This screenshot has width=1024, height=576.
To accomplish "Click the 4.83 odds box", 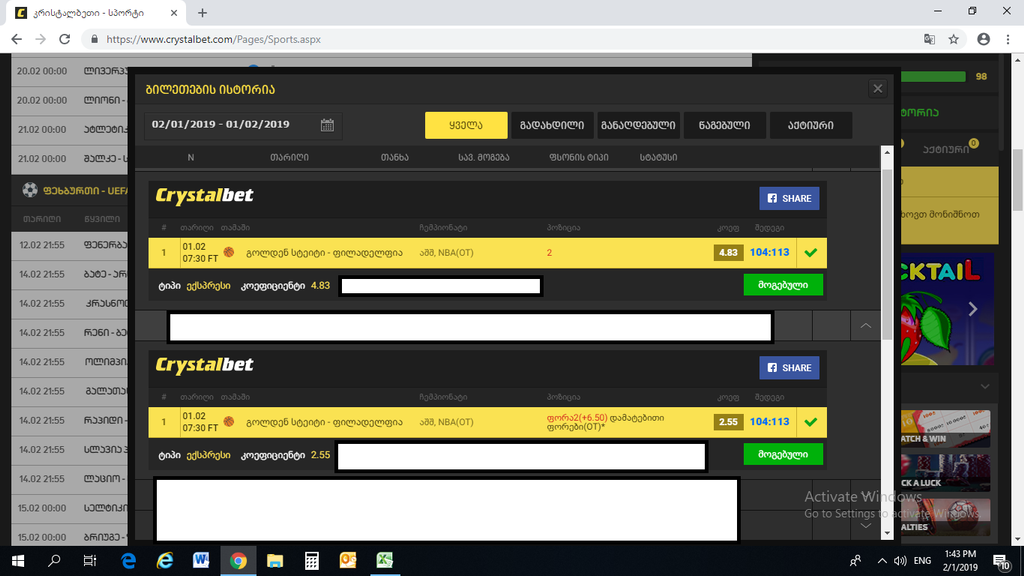I will (728, 253).
